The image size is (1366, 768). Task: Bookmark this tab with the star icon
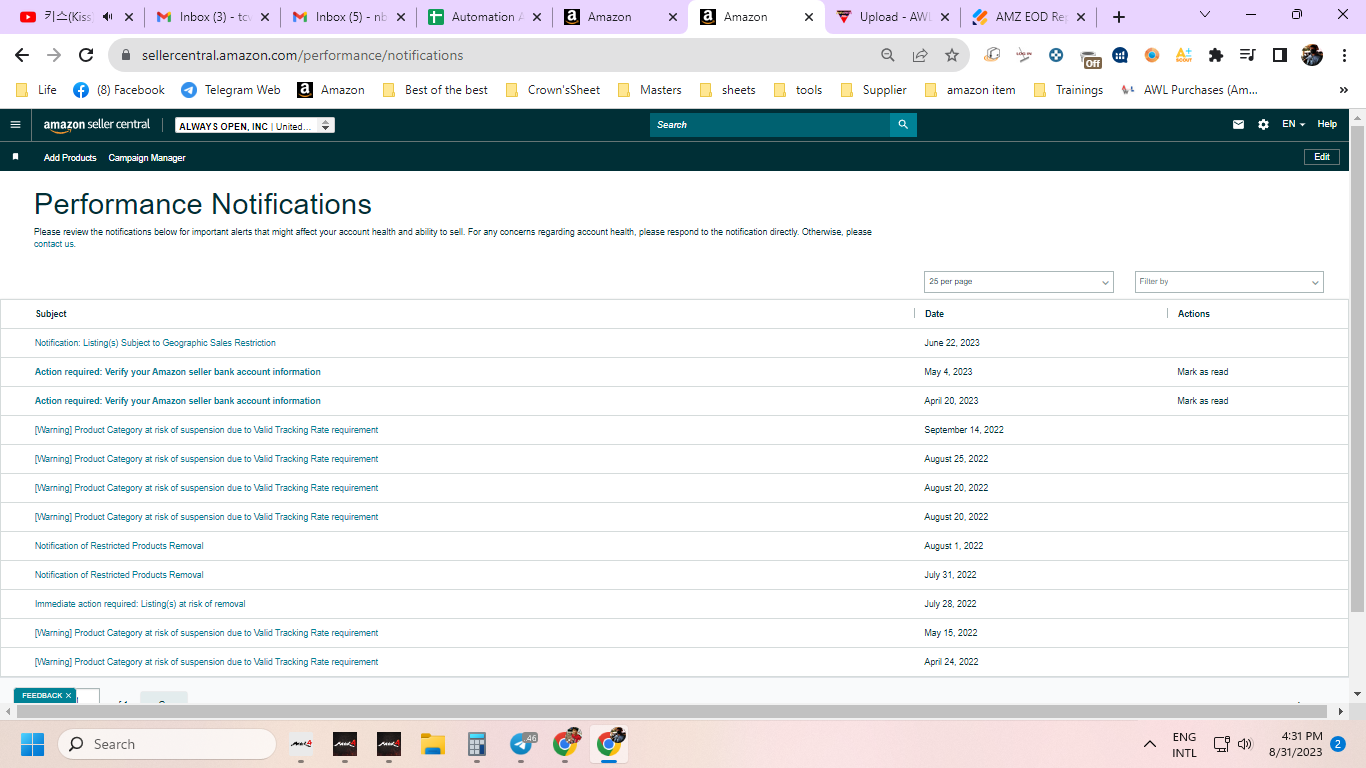pos(952,55)
